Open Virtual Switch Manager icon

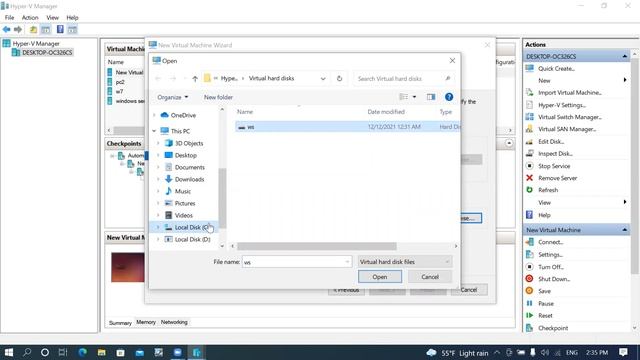click(x=529, y=117)
